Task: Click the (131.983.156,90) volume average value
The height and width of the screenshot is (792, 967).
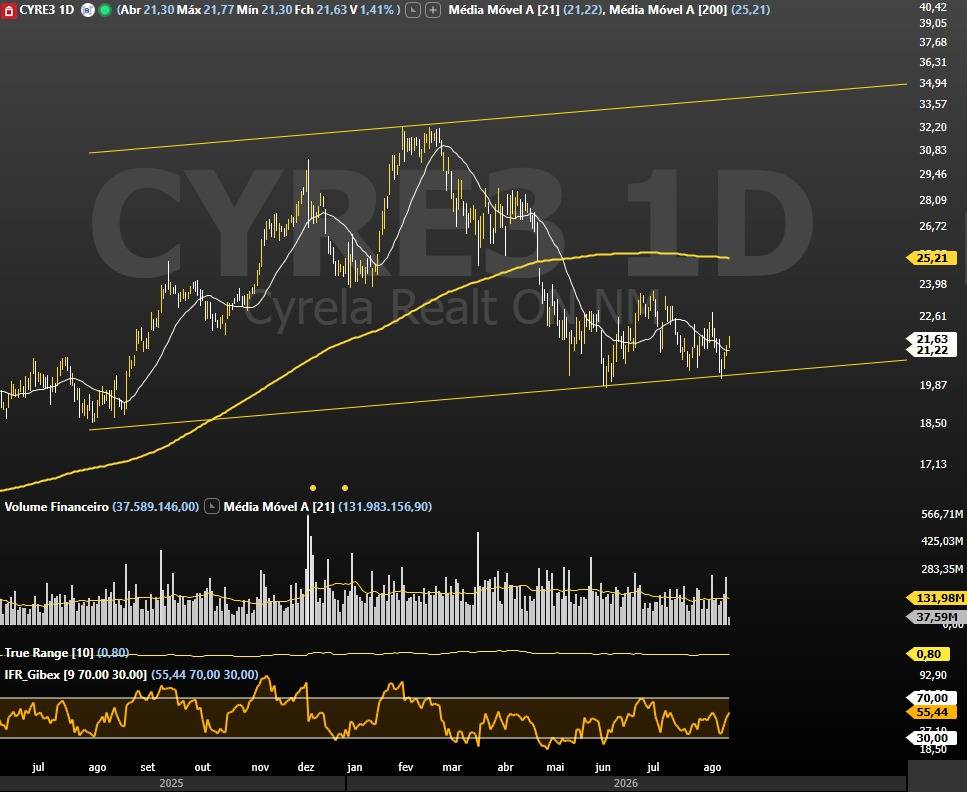Action: pos(385,506)
